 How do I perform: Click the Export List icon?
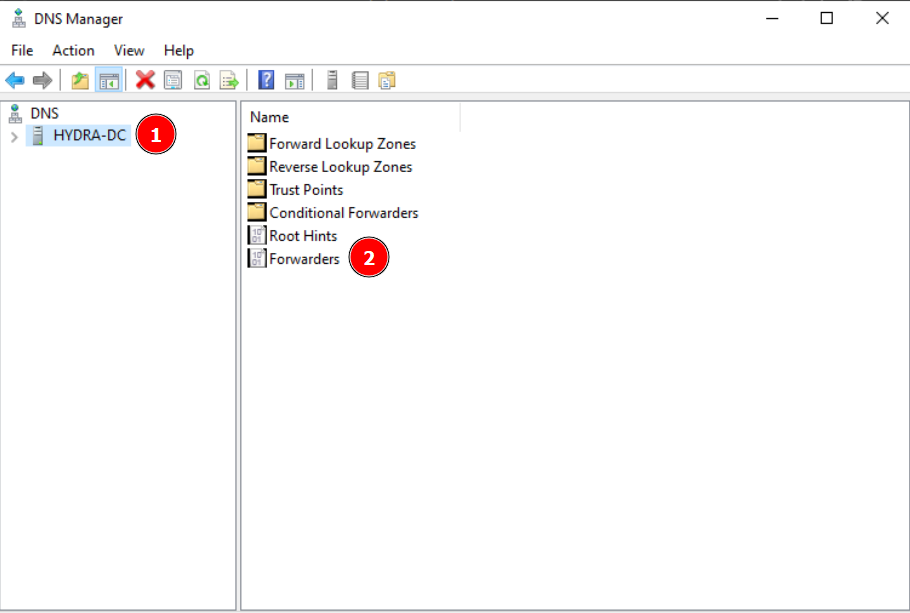(x=229, y=81)
